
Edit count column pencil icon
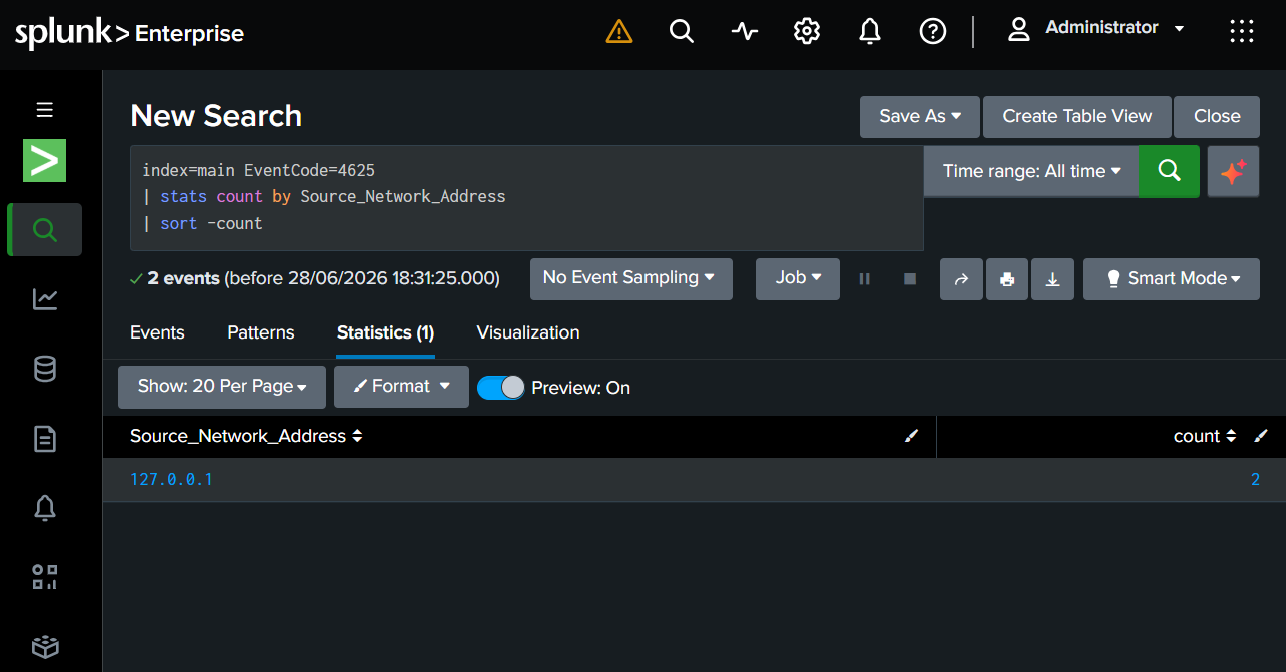(1261, 436)
